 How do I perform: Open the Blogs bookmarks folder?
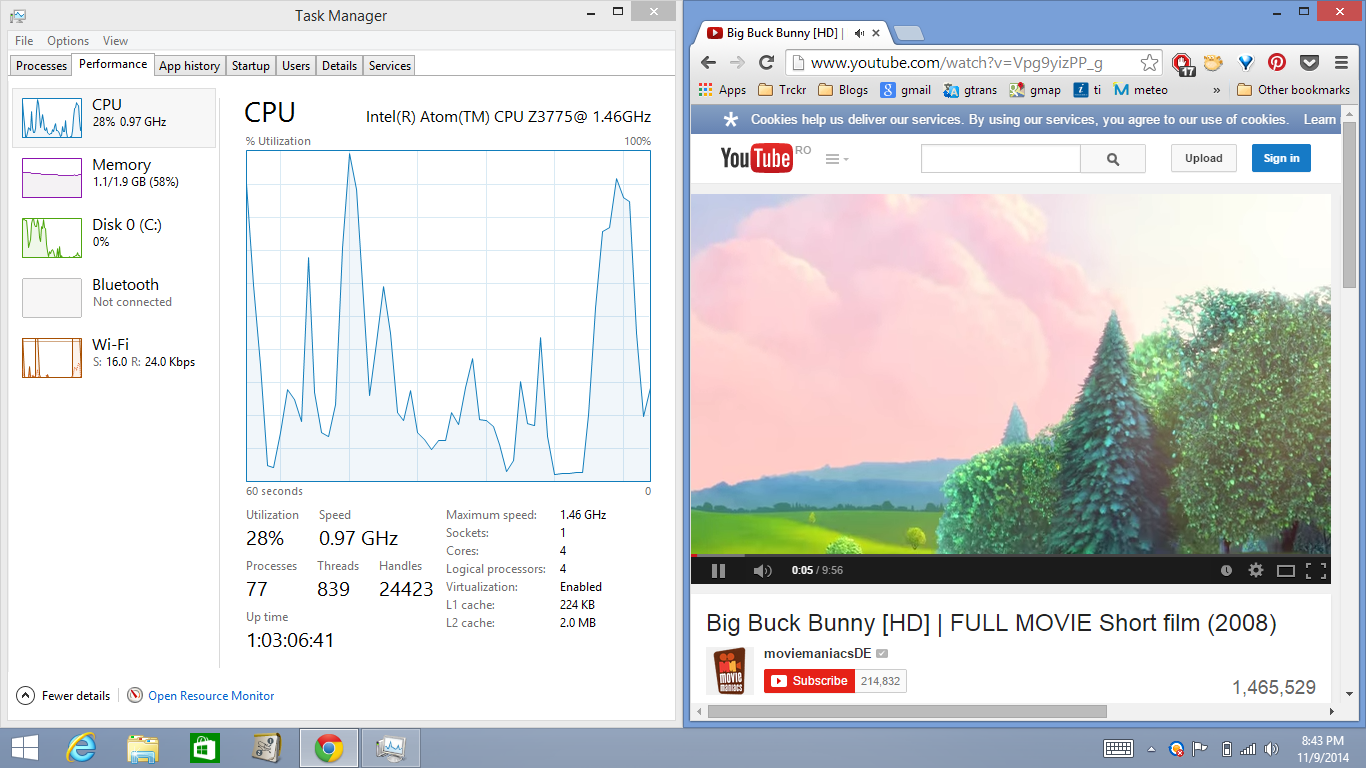pyautogui.click(x=843, y=89)
